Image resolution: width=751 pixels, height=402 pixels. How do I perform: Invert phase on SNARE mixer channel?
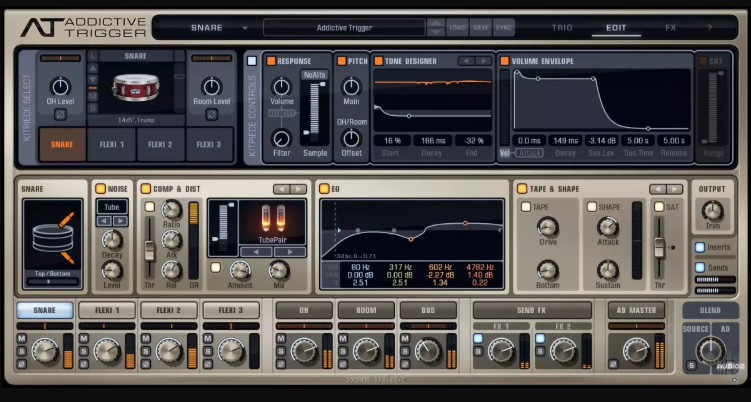pos(22,364)
